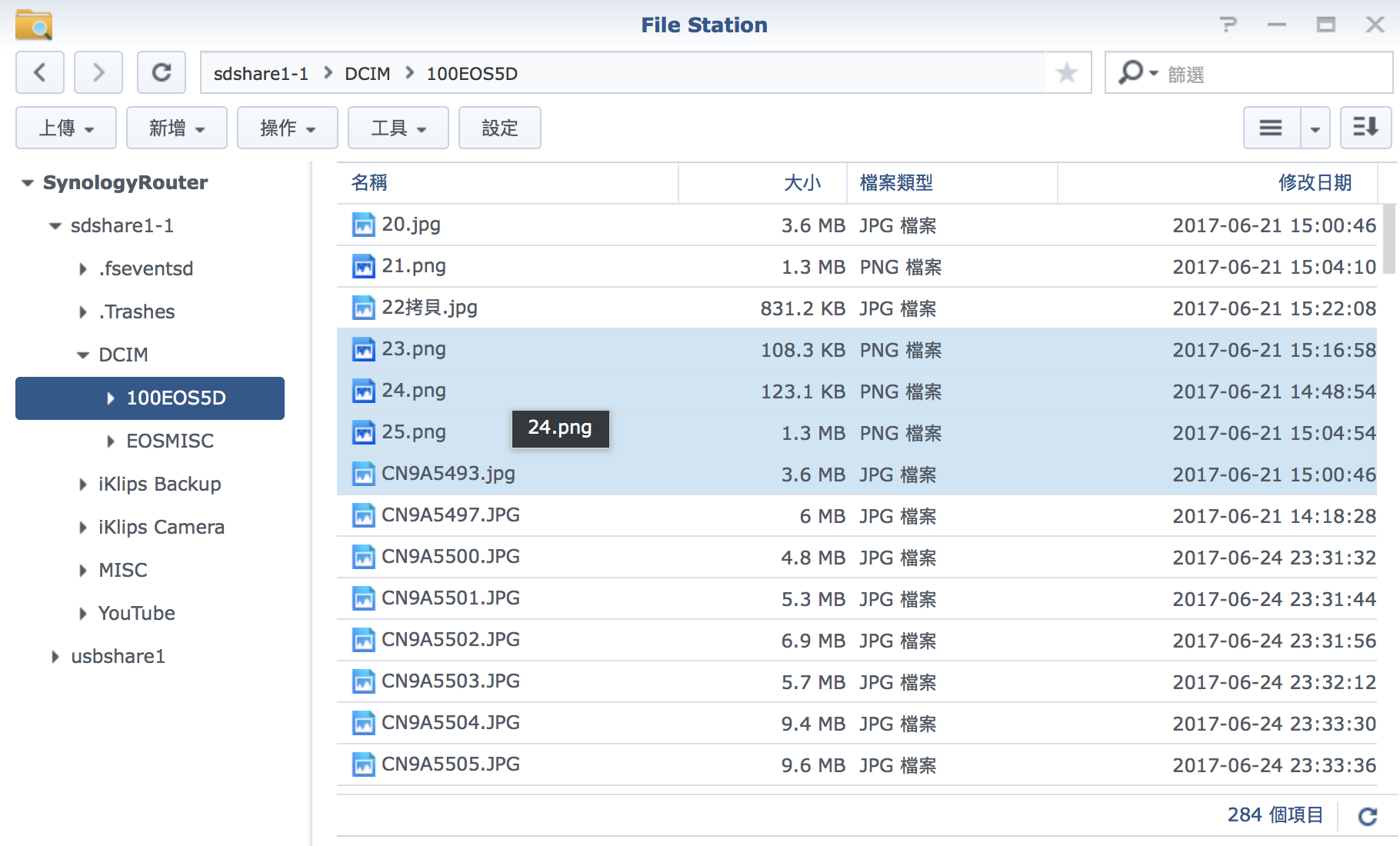Image resolution: width=1400 pixels, height=846 pixels.
Task: Click the search magnifier filter icon
Action: tap(1132, 73)
